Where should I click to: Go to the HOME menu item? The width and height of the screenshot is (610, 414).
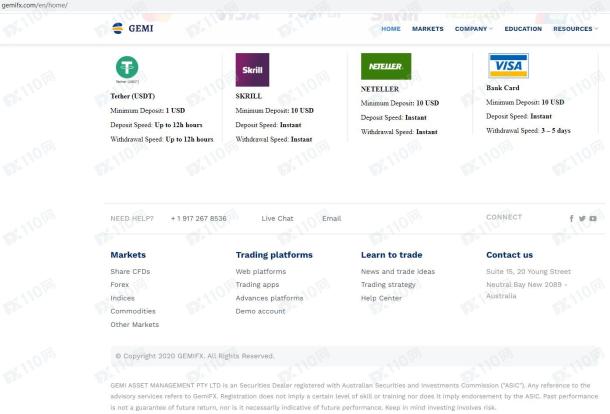tap(391, 29)
